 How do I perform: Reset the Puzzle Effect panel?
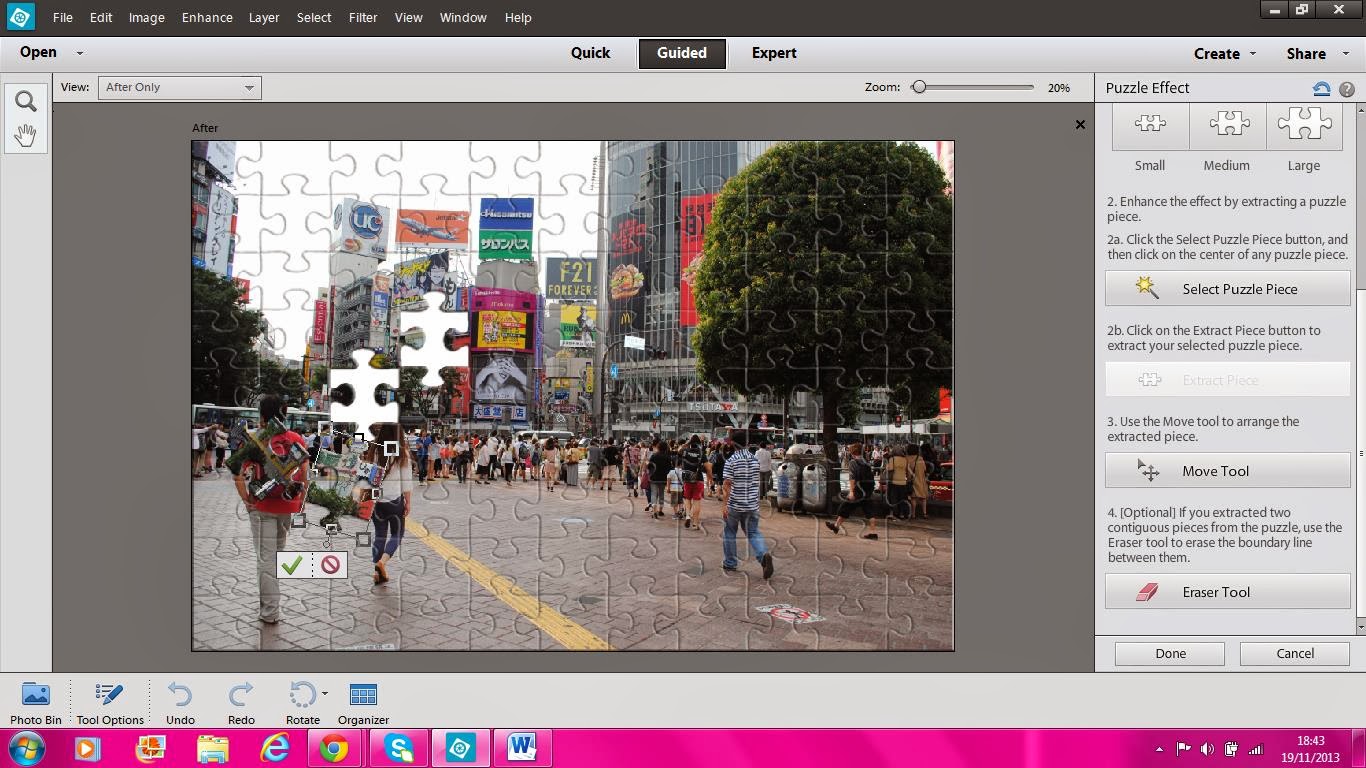[1321, 89]
